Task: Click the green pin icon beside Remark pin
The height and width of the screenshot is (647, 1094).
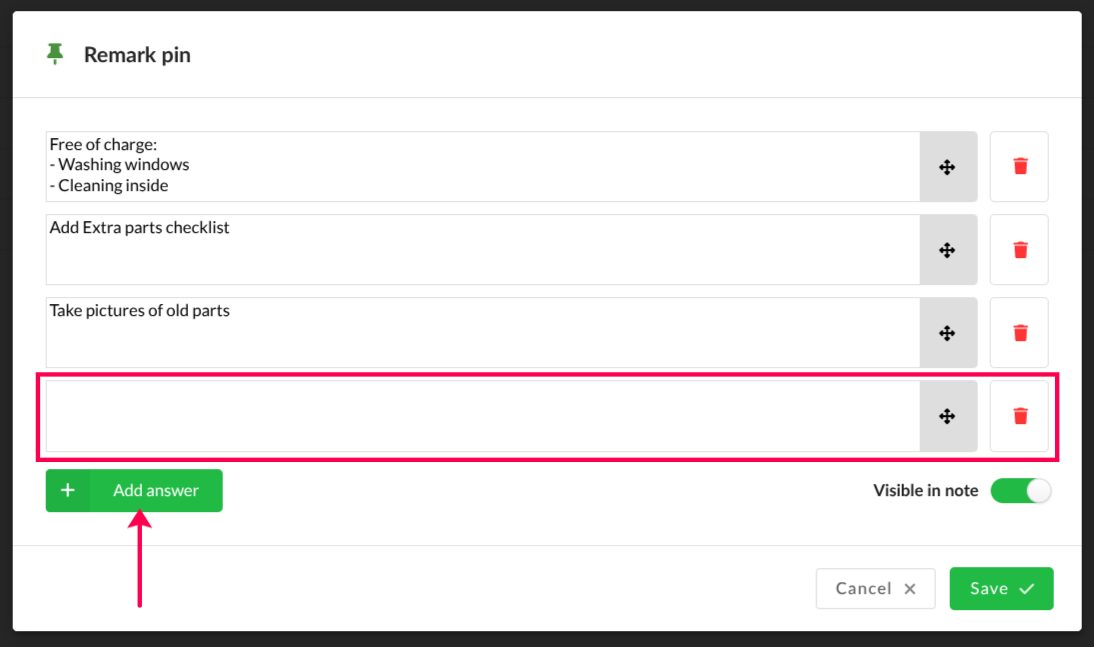Action: click(55, 54)
